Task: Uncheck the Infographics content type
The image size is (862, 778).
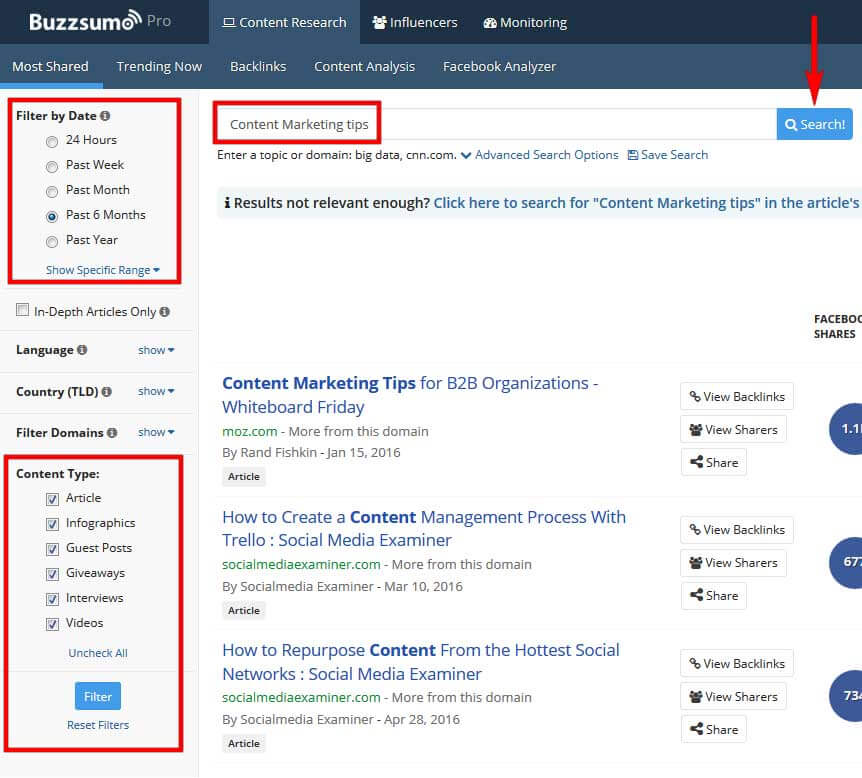Action: pyautogui.click(x=52, y=524)
